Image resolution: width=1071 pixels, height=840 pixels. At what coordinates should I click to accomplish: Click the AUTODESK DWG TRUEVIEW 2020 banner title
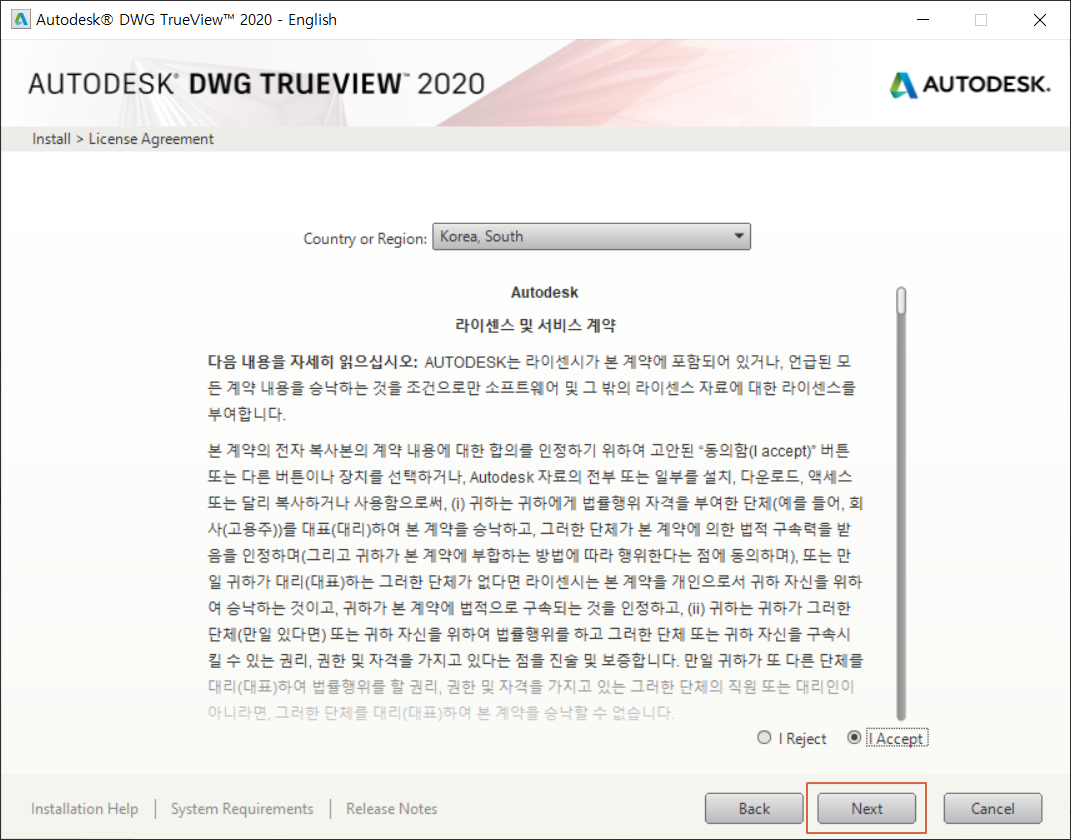pyautogui.click(x=257, y=84)
